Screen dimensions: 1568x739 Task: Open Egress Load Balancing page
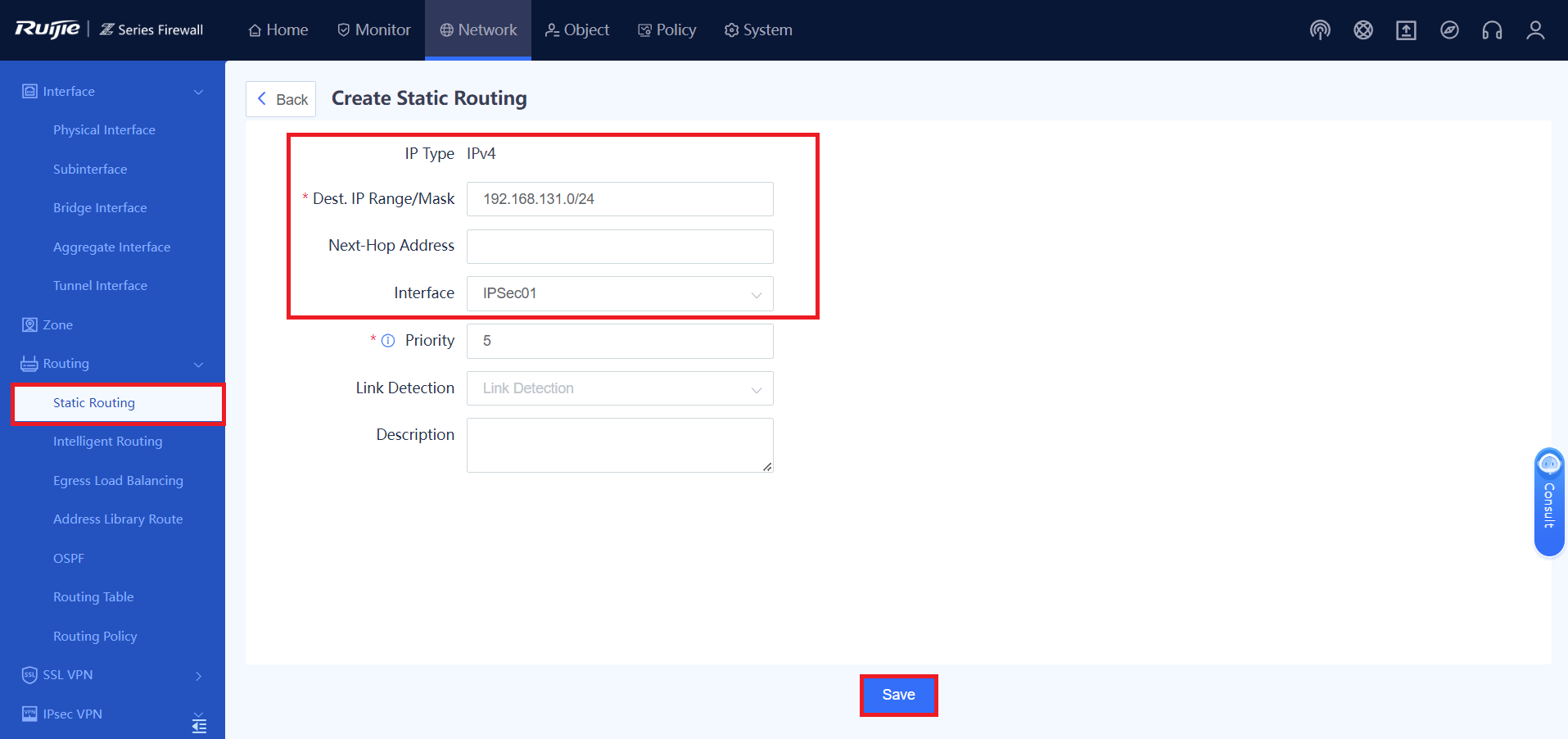pyautogui.click(x=118, y=481)
